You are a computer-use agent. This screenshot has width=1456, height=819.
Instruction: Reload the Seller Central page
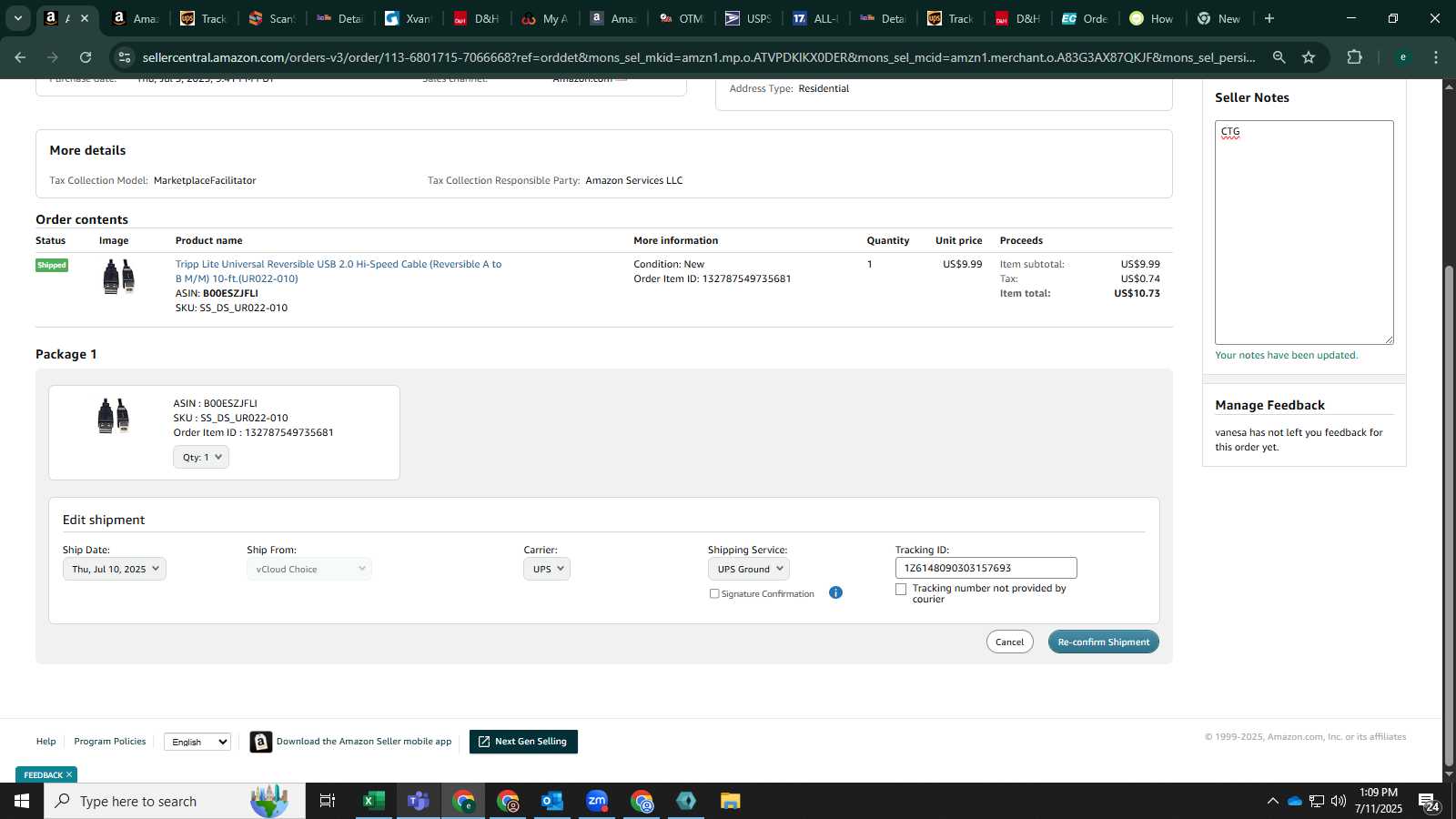(86, 57)
